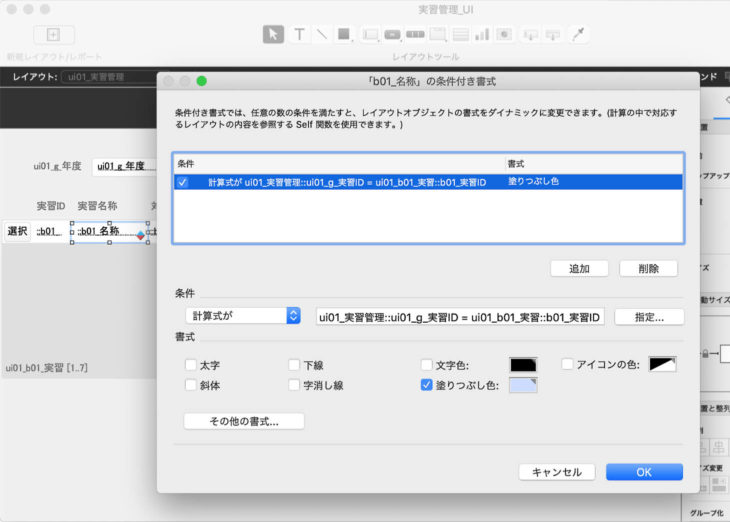Select the Field/Control tool
730x522 pixels.
point(370,35)
